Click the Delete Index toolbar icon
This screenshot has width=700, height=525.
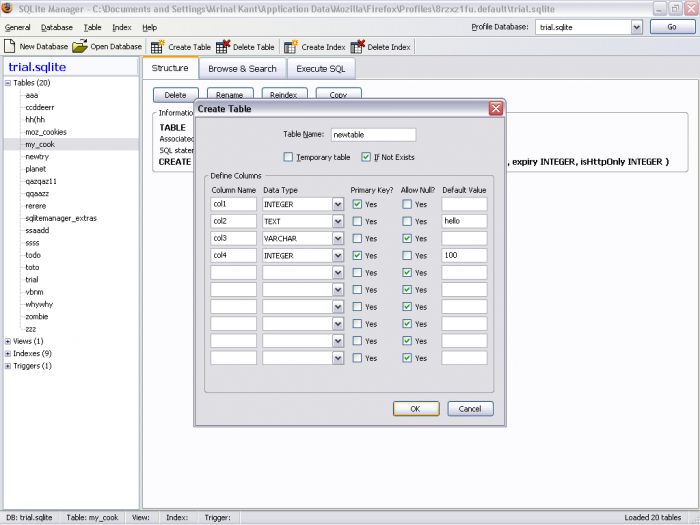pos(358,46)
